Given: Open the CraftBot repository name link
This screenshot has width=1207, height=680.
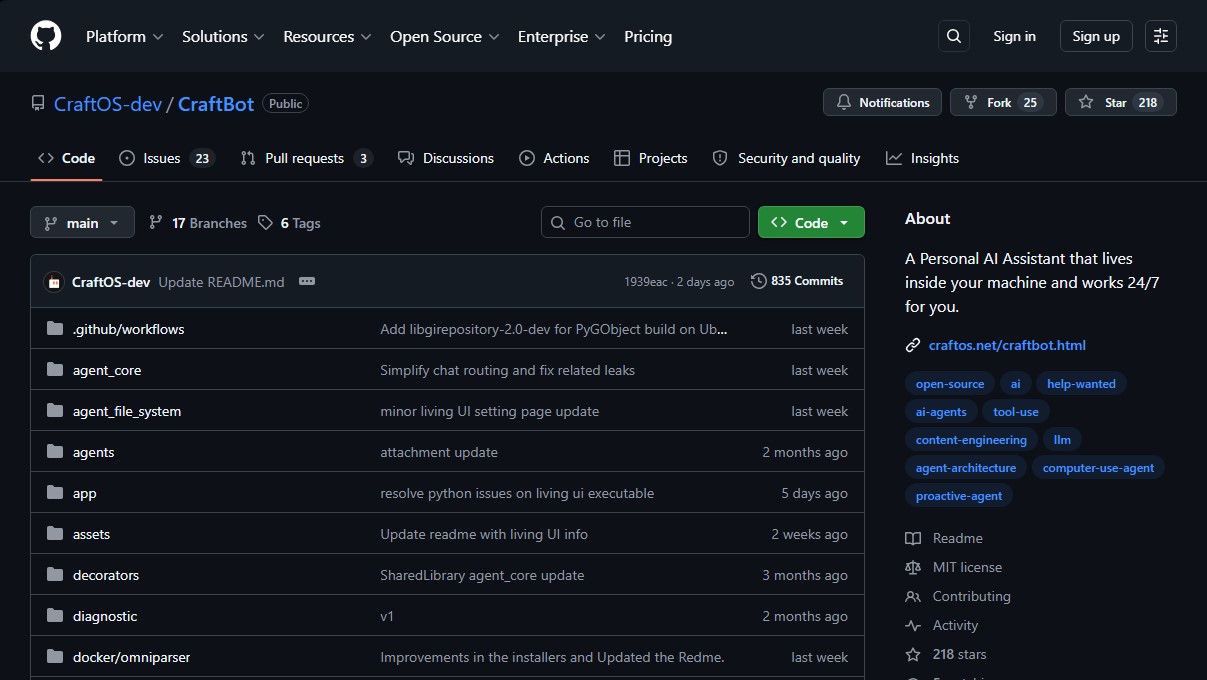Looking at the screenshot, I should (x=216, y=103).
